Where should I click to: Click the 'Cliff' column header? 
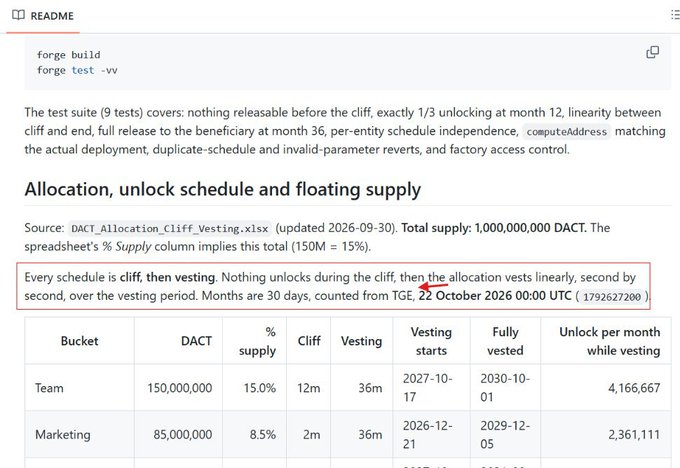[x=309, y=341]
